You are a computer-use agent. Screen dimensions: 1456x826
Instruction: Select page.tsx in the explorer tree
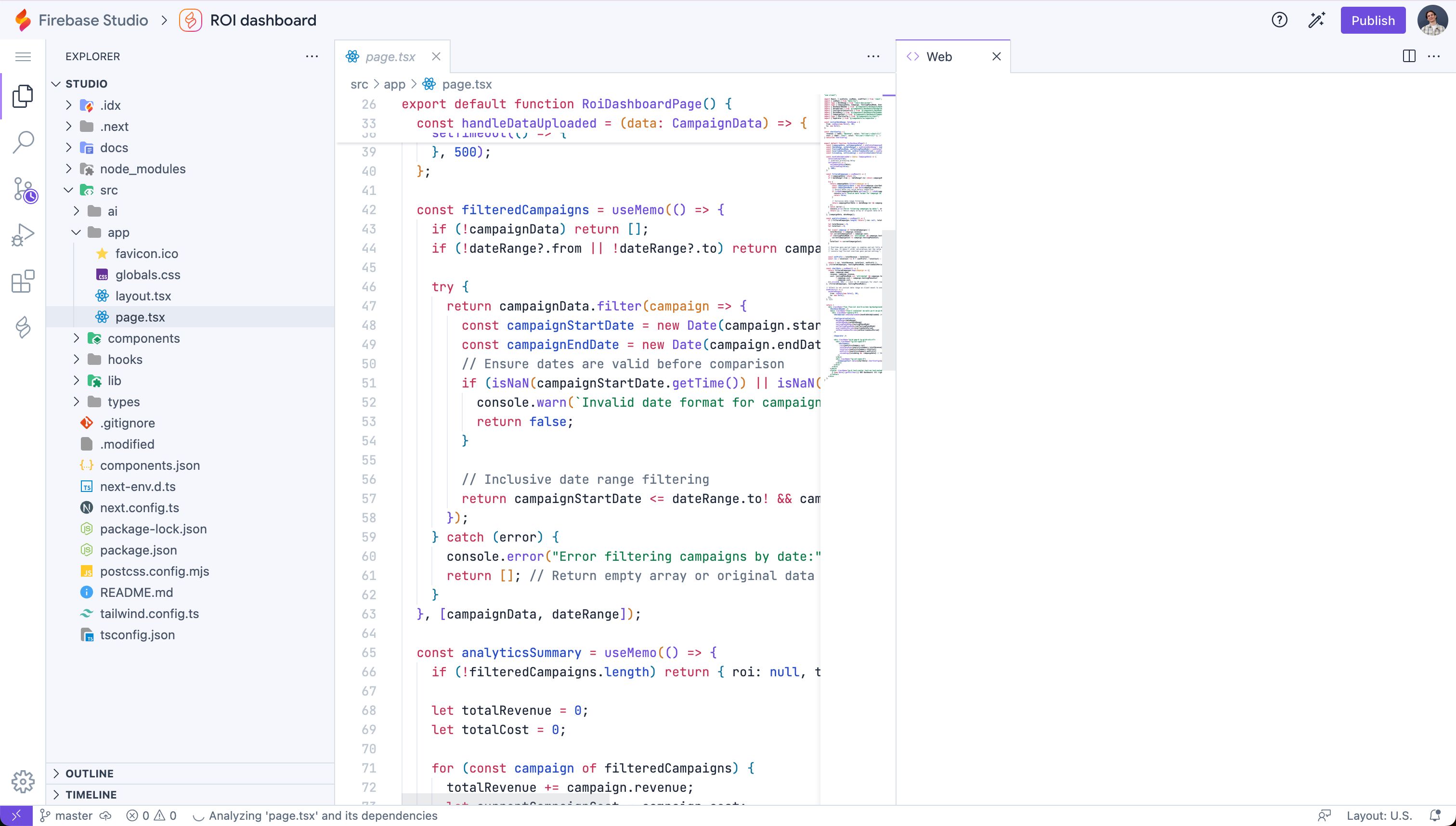[x=190, y=317]
